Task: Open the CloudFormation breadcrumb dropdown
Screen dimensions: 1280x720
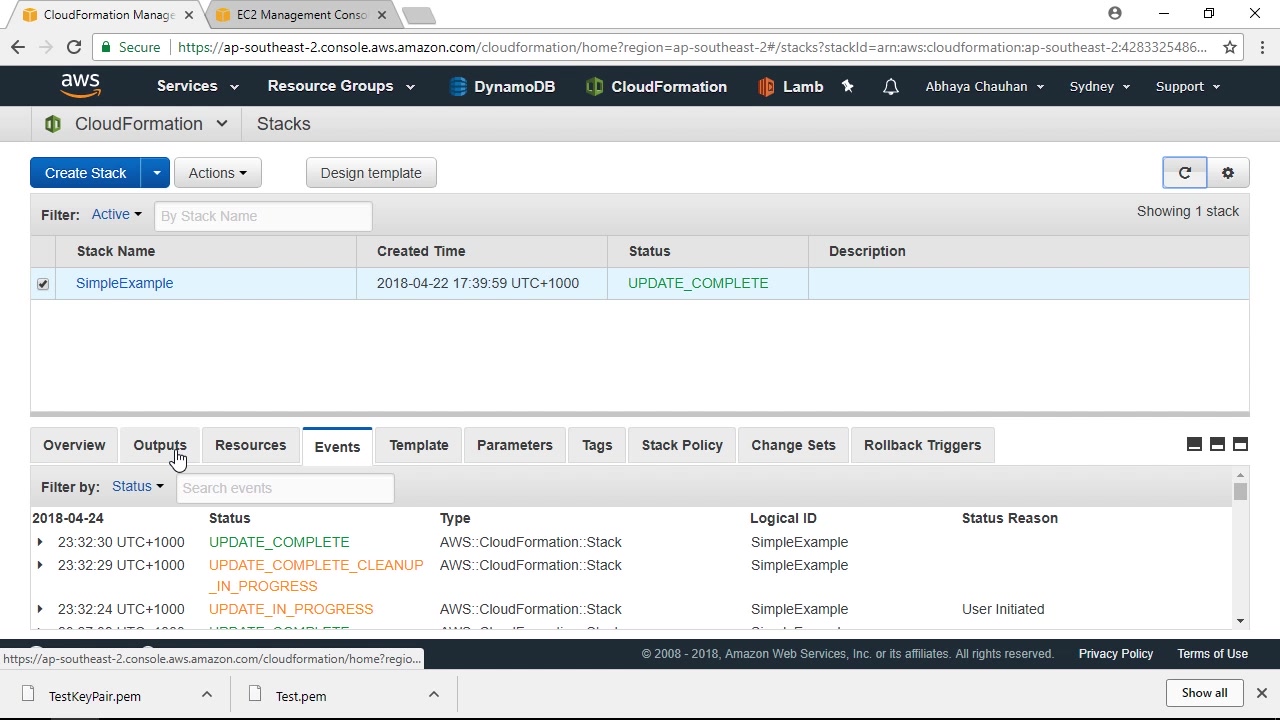Action: click(222, 124)
